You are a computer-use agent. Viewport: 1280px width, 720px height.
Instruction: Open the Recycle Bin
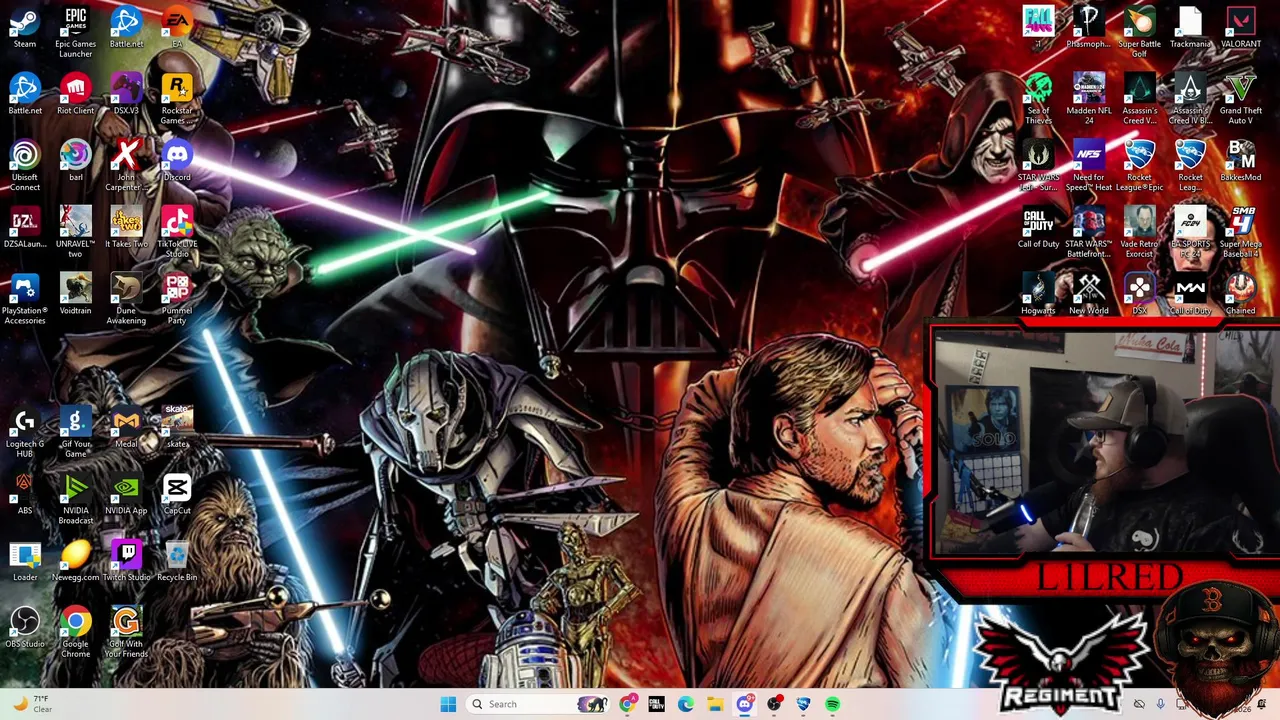click(177, 562)
